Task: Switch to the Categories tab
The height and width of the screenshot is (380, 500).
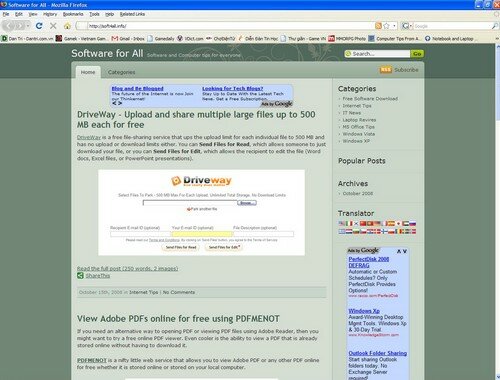Action: tap(121, 72)
